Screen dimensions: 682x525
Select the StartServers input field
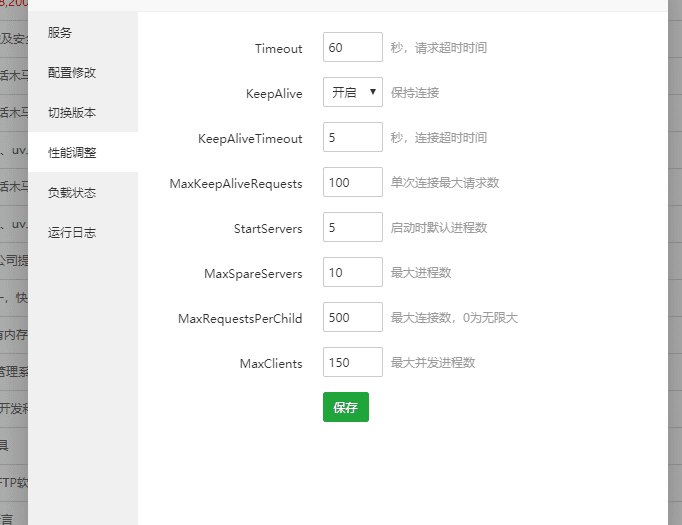click(352, 227)
